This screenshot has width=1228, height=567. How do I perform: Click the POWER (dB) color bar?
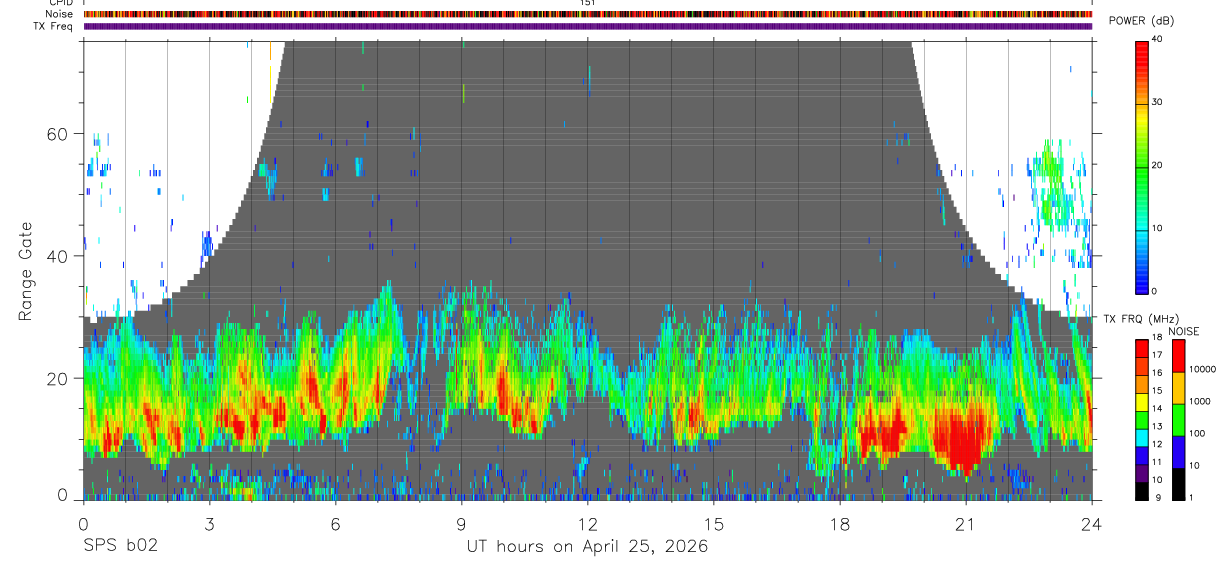click(x=1142, y=166)
